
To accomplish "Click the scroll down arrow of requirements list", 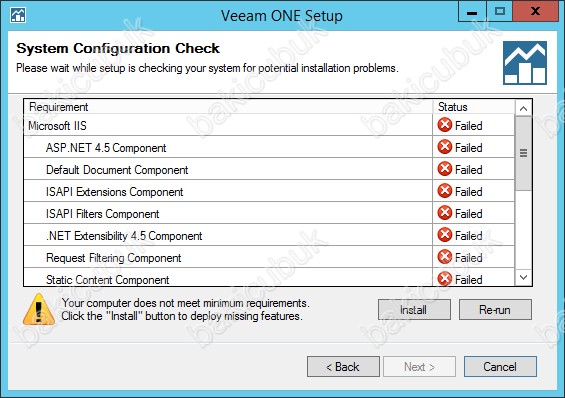I will click(x=523, y=277).
